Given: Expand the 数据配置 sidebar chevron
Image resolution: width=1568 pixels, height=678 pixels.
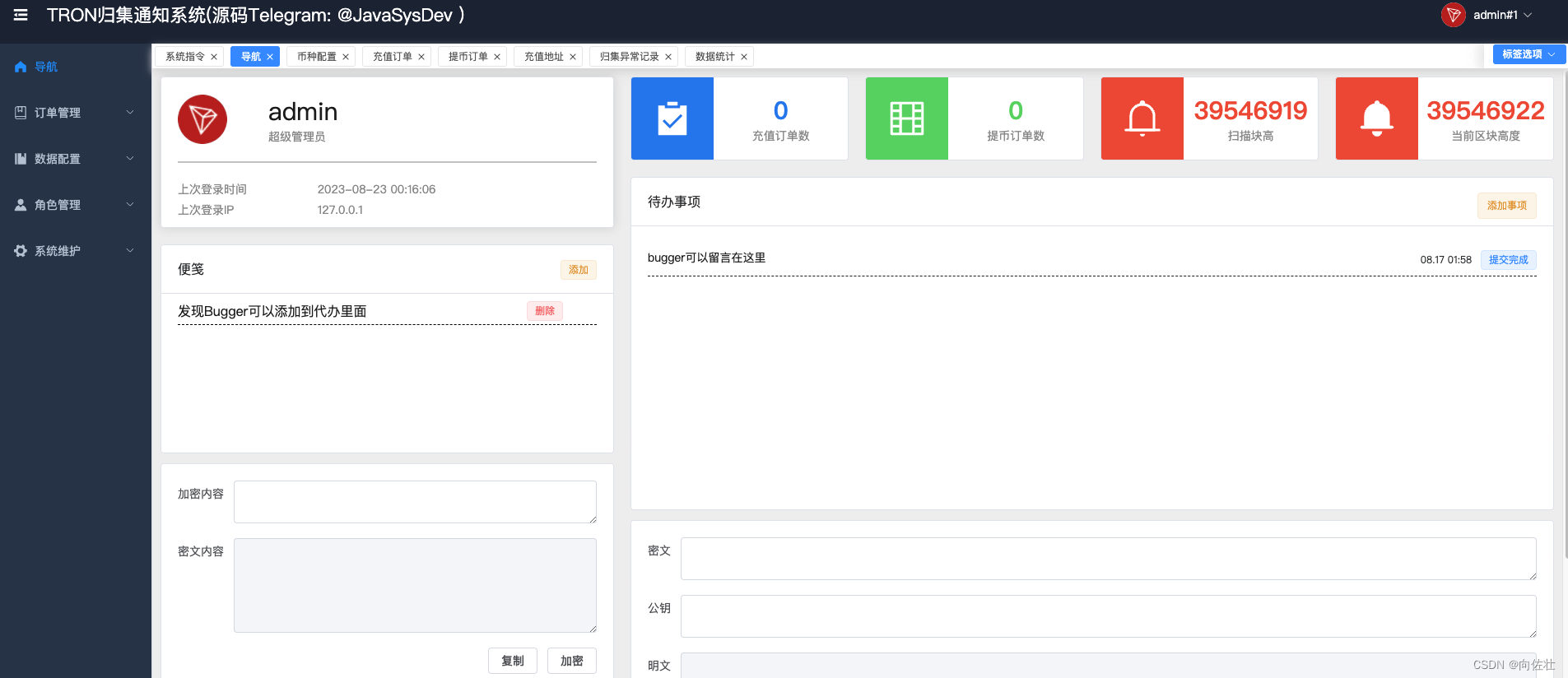Looking at the screenshot, I should tap(130, 159).
